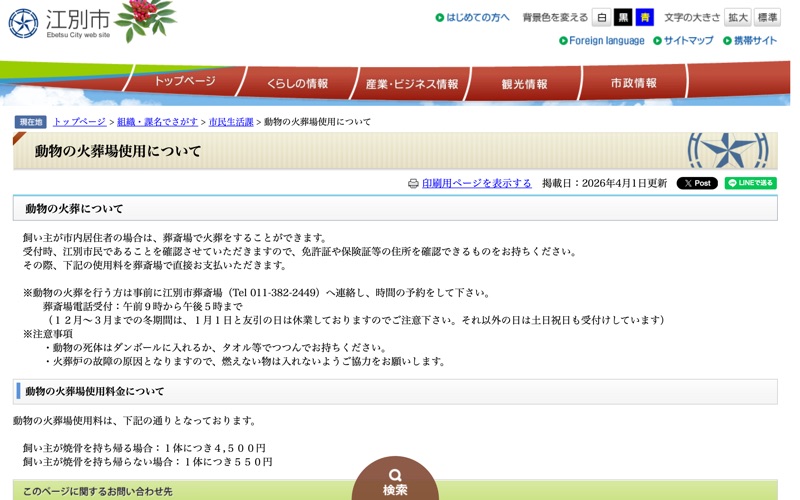
Task: Click the green arrow icon beside Foreign language
Action: point(563,41)
